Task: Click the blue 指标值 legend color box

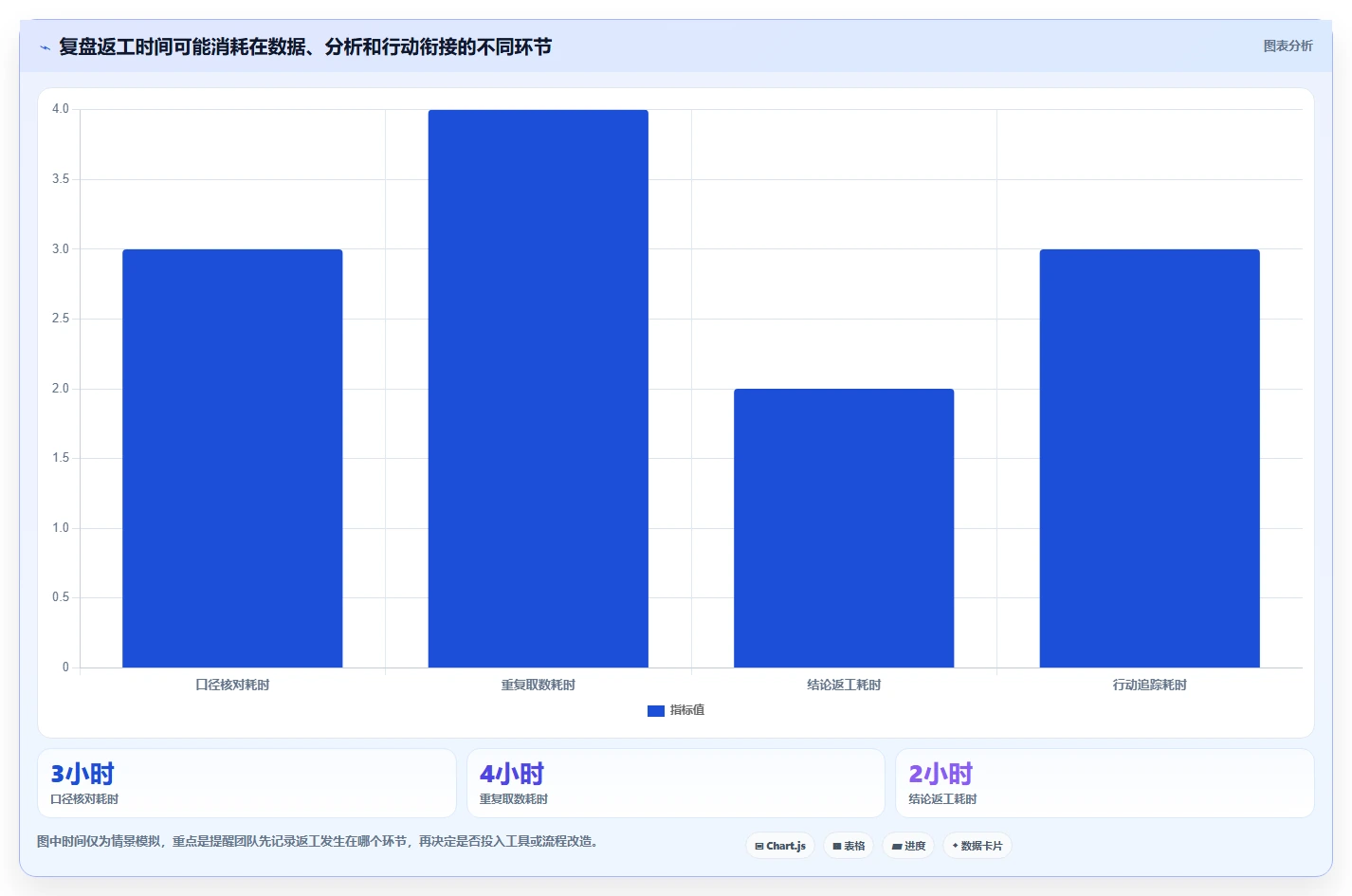Action: click(x=656, y=711)
